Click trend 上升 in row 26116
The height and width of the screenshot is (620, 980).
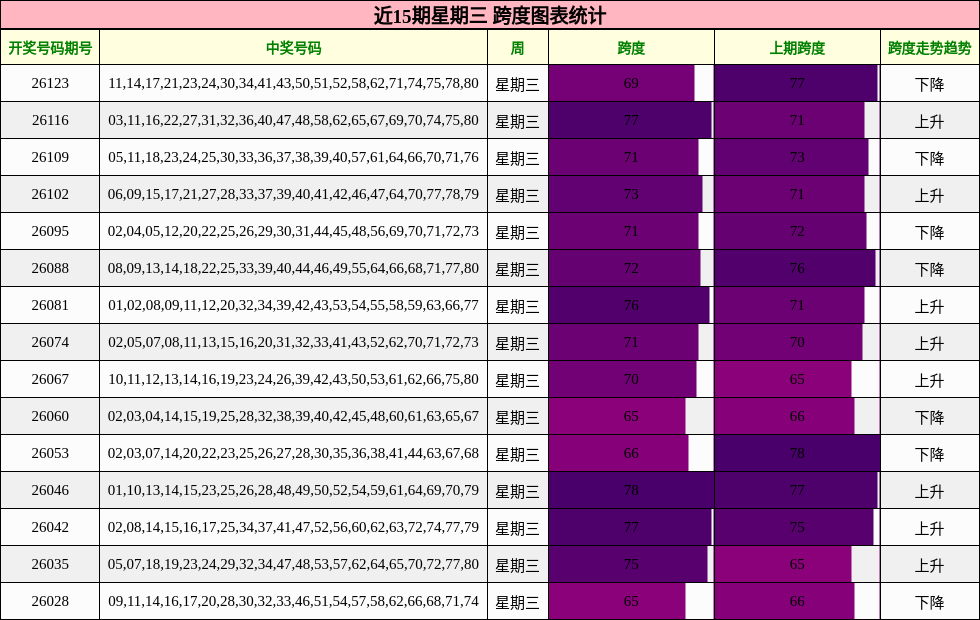(x=929, y=121)
